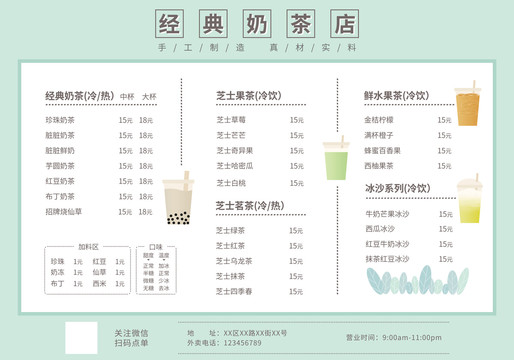Image resolution: width=514 pixels, height=360 pixels.
Task: Select the '鲜水果茶(冷饮)' section heading
Action: (x=396, y=96)
